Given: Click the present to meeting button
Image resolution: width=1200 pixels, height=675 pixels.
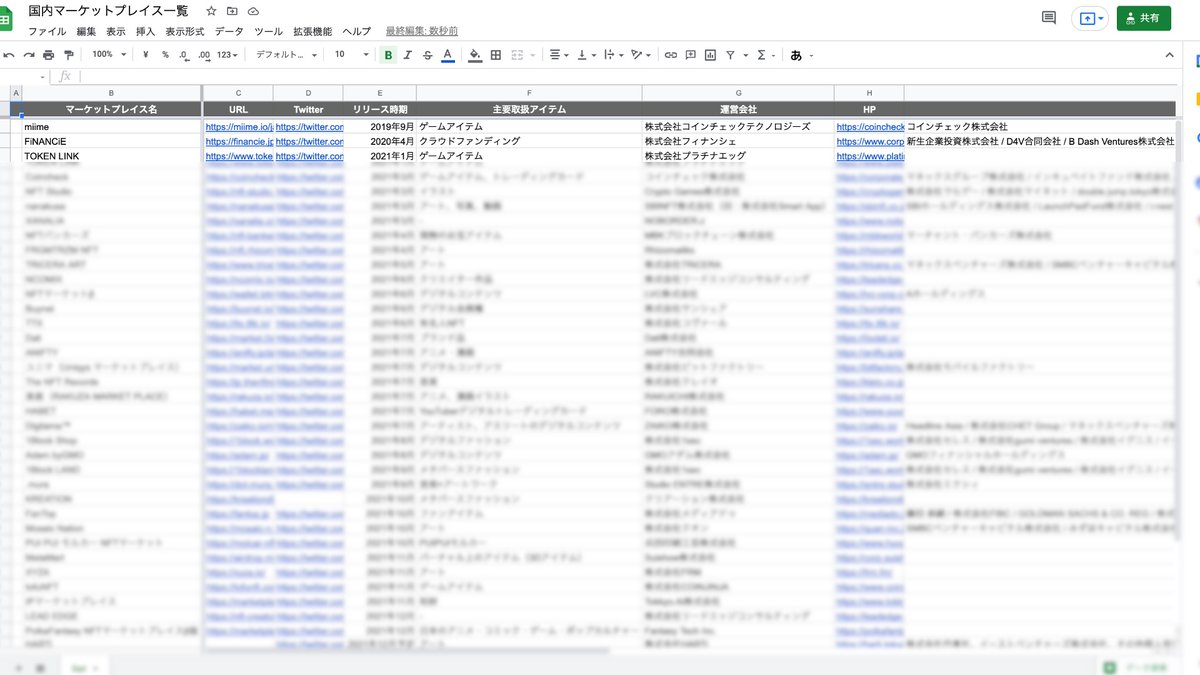Looking at the screenshot, I should tap(1091, 18).
